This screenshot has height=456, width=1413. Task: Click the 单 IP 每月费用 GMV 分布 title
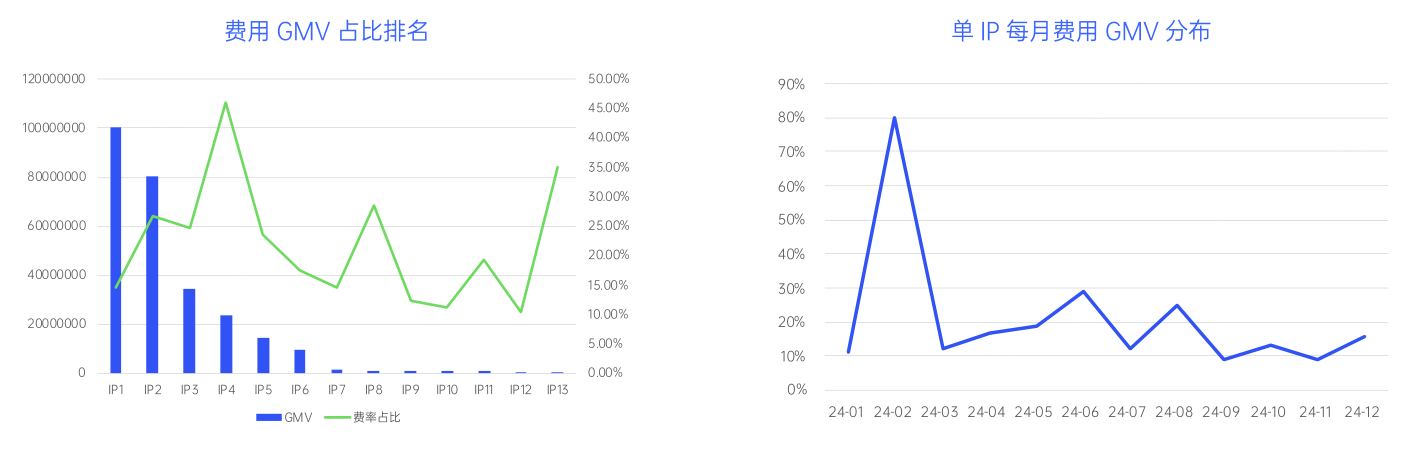click(1081, 32)
